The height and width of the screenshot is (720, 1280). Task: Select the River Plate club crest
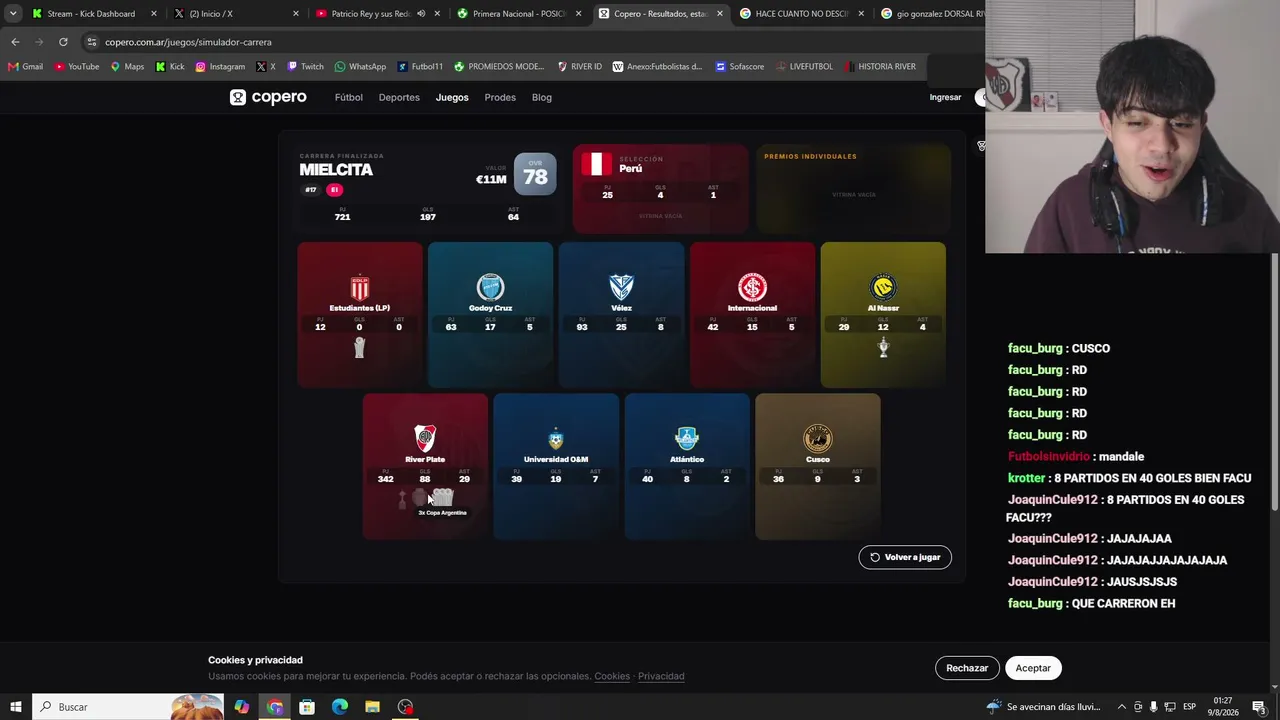[x=425, y=439]
